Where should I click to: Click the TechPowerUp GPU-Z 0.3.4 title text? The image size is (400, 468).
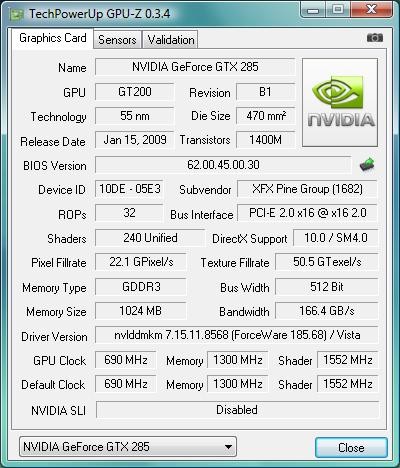click(100, 14)
